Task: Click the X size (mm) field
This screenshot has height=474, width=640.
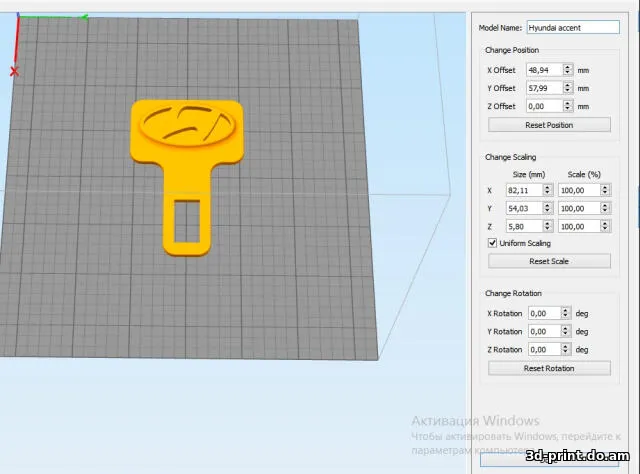Action: 525,190
